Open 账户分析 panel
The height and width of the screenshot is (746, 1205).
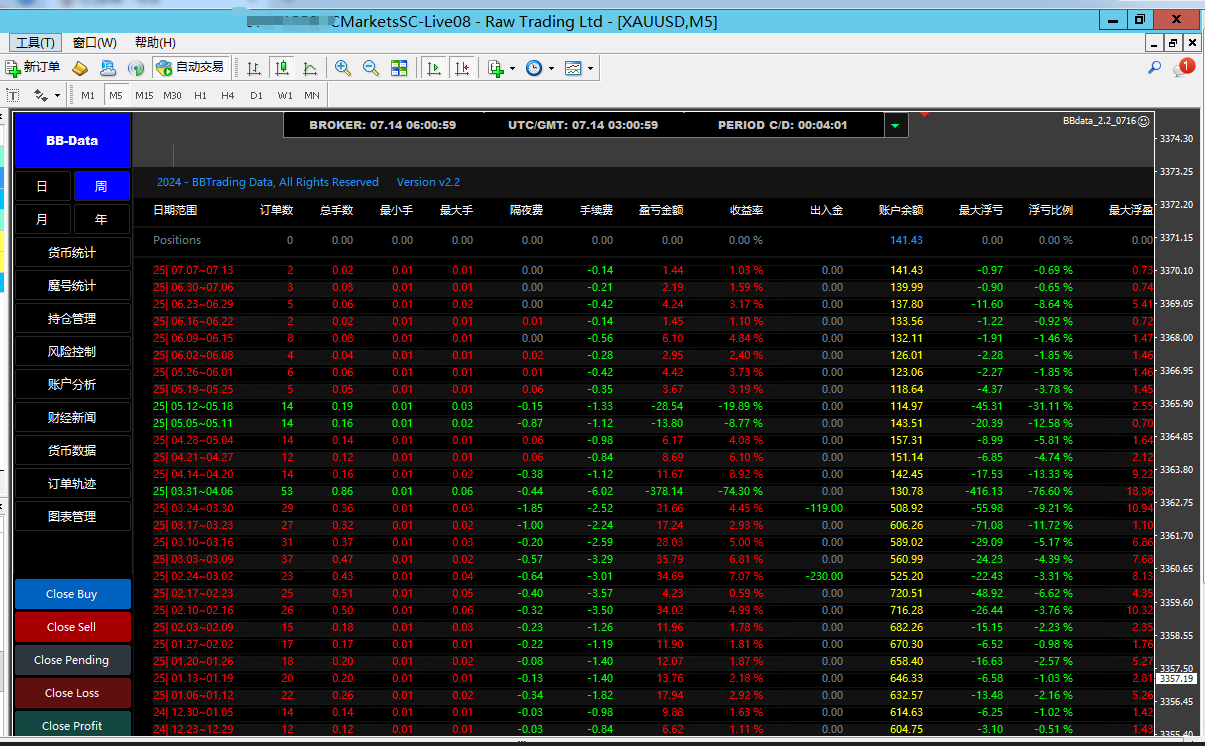click(x=72, y=384)
